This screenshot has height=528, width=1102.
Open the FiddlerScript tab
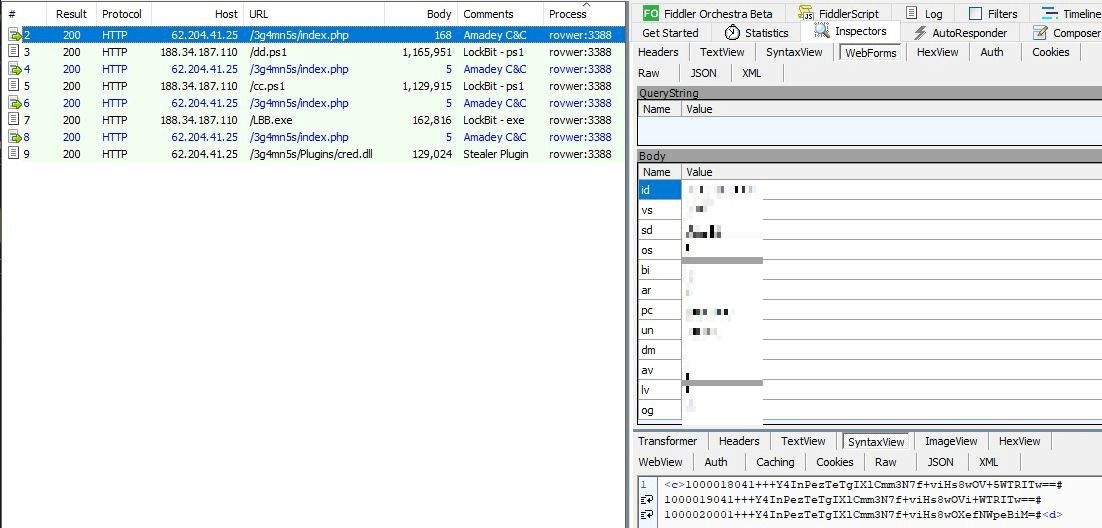(x=838, y=13)
